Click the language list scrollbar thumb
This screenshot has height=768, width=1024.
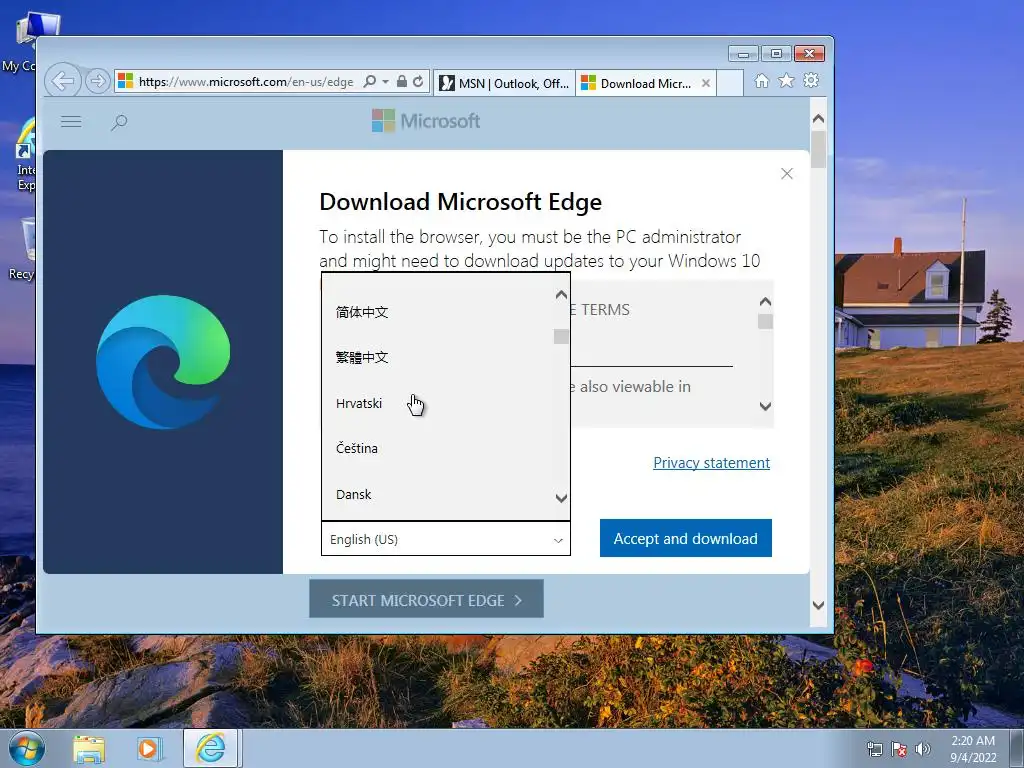coord(561,336)
